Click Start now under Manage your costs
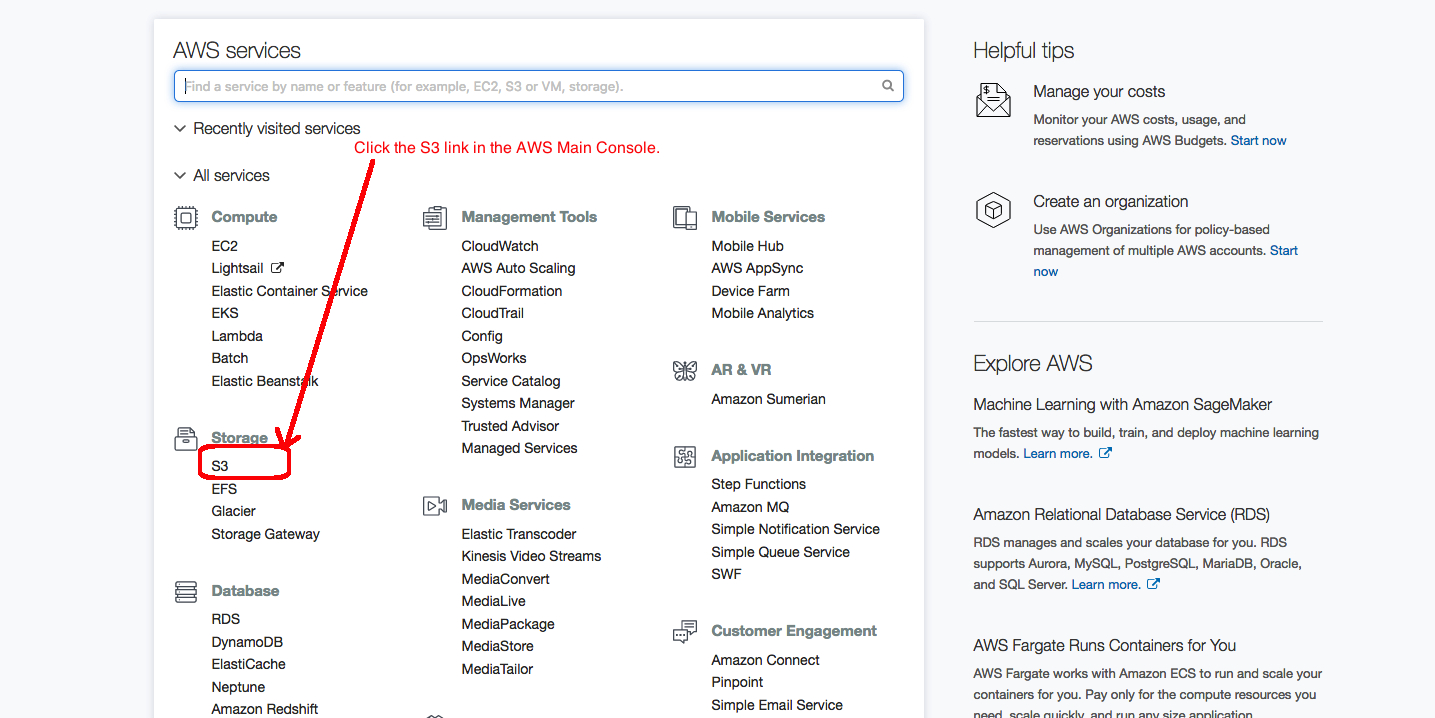The image size is (1435, 718). pos(1258,141)
